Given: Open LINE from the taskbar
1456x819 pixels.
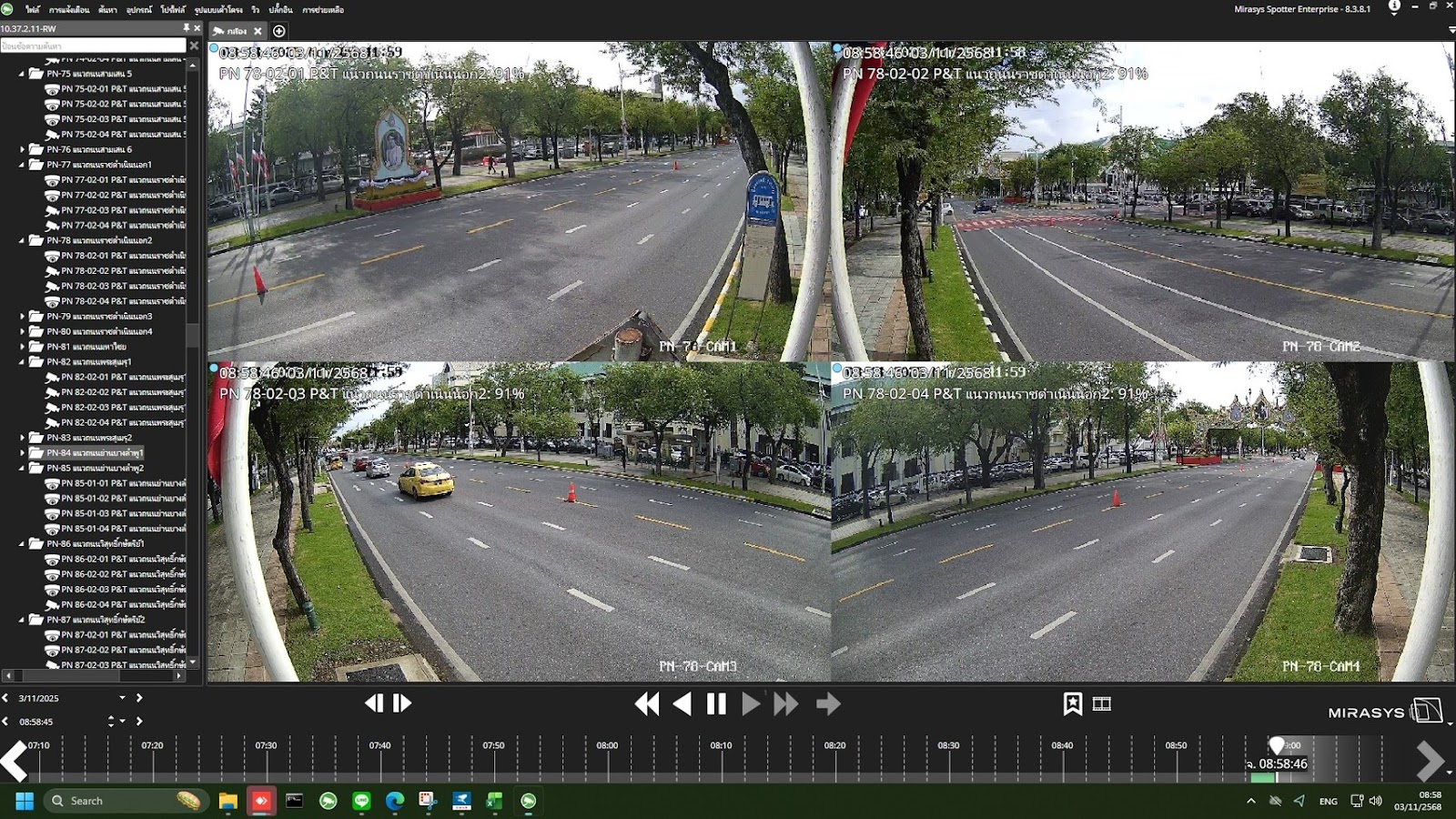Looking at the screenshot, I should pos(361,801).
